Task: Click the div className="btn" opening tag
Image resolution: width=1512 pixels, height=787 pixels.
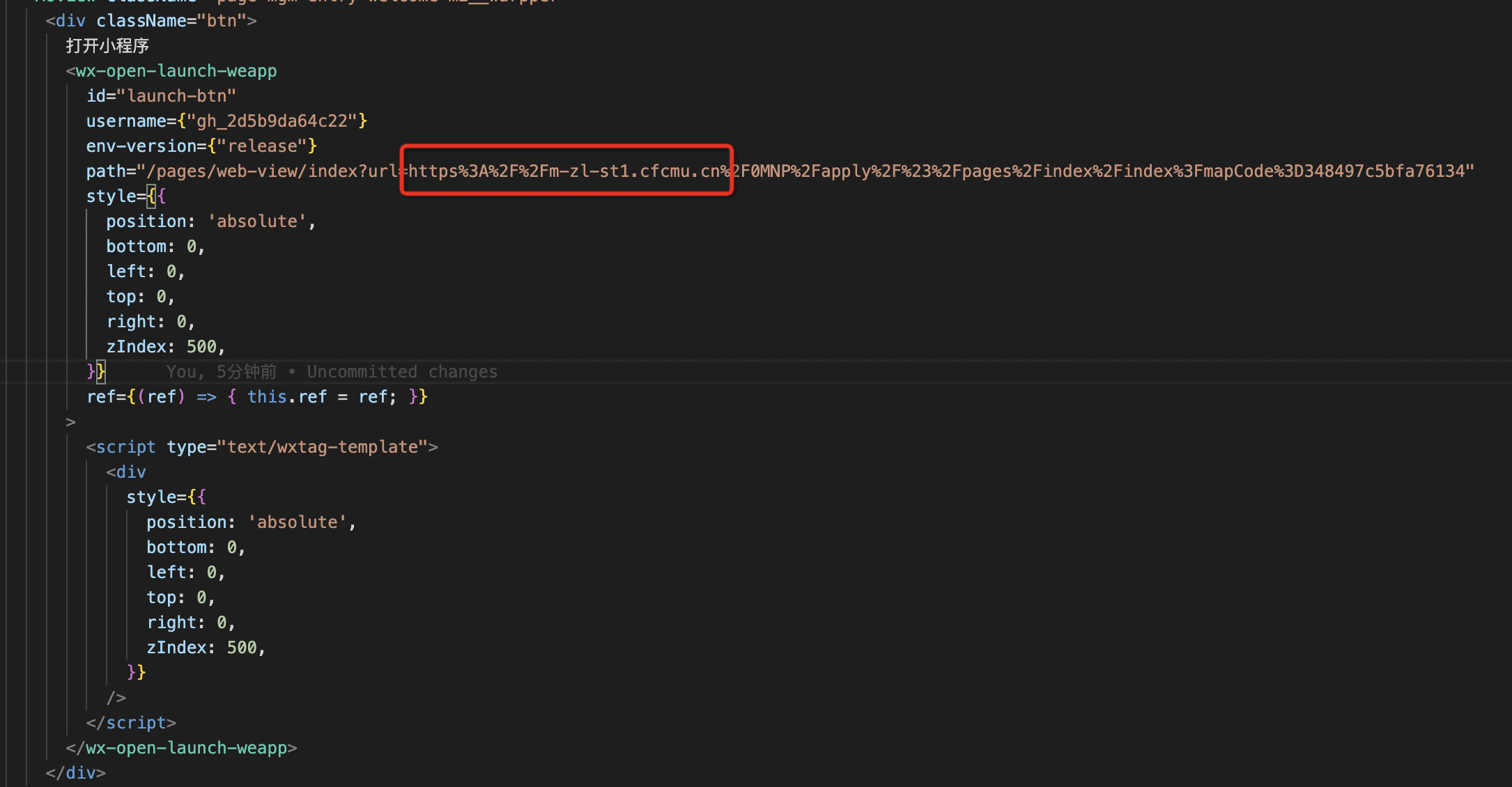Action: pyautogui.click(x=151, y=21)
